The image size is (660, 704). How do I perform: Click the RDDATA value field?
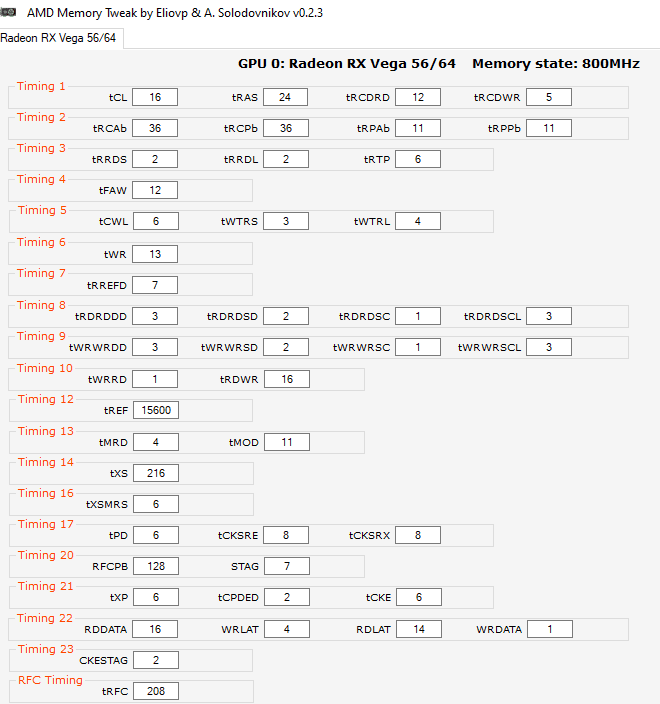pos(155,629)
